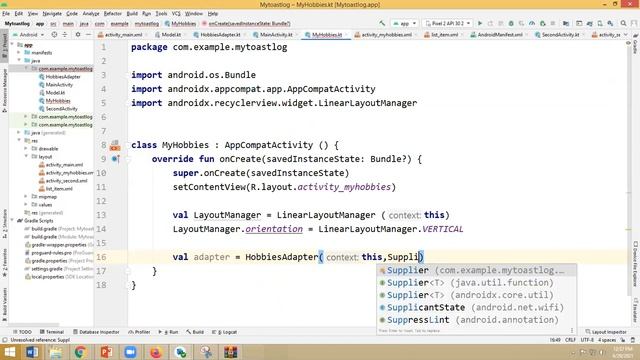Run the app with the green play button
Screen dimensions: 640x360
tap(480, 24)
